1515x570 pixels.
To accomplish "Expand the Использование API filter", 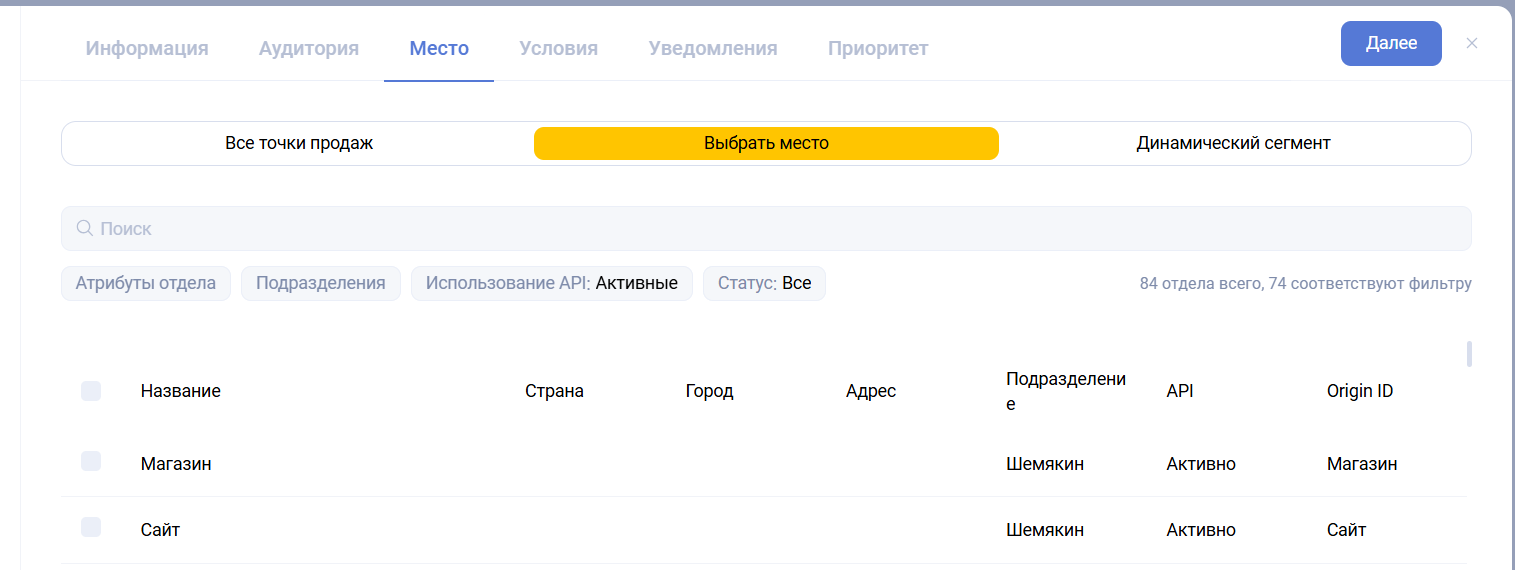I will point(551,284).
